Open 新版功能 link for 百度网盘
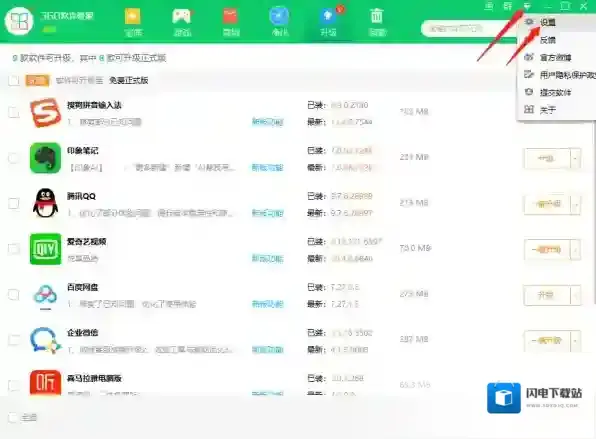 coord(268,304)
